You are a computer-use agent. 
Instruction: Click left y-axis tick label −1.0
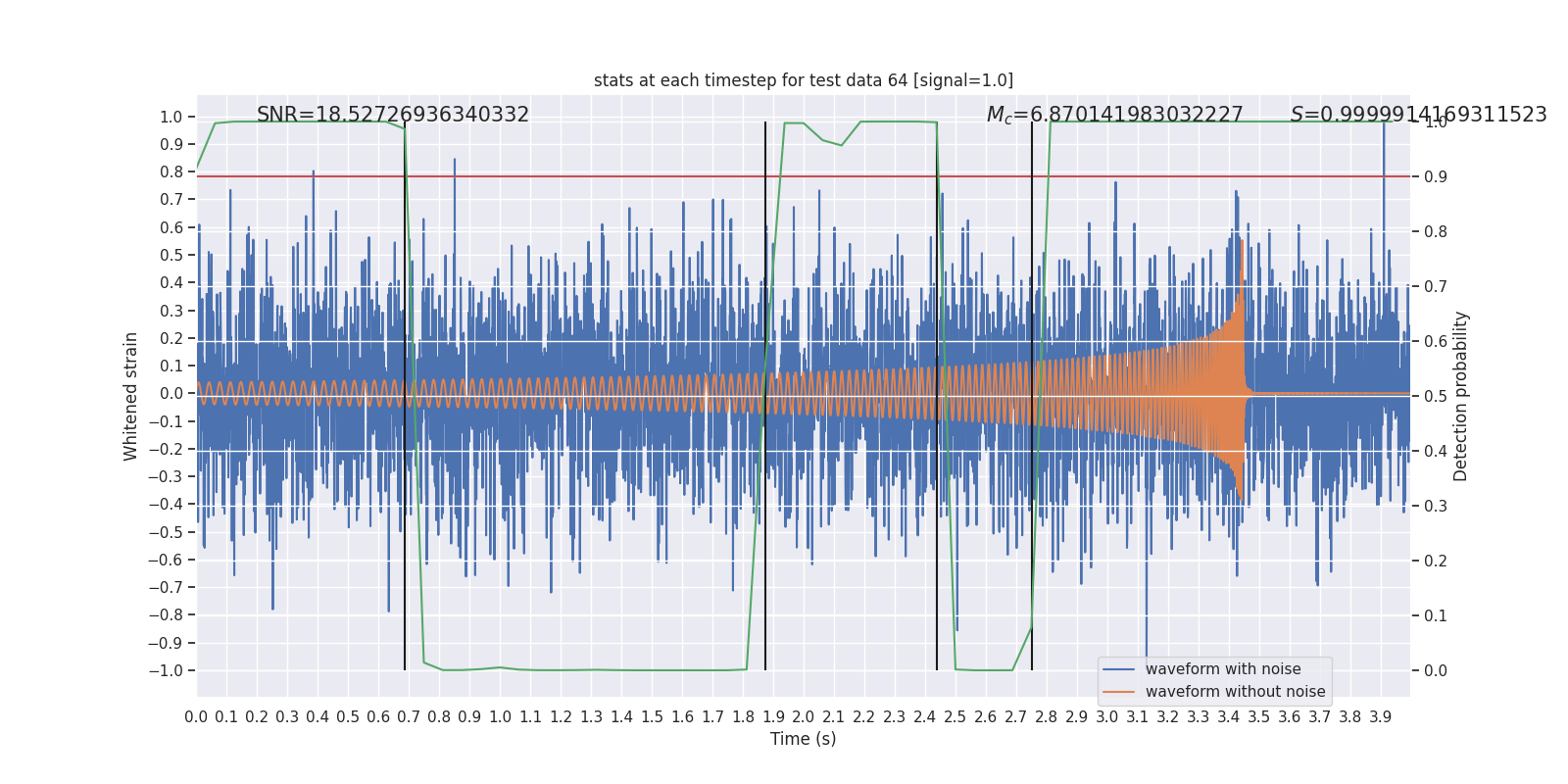point(165,671)
